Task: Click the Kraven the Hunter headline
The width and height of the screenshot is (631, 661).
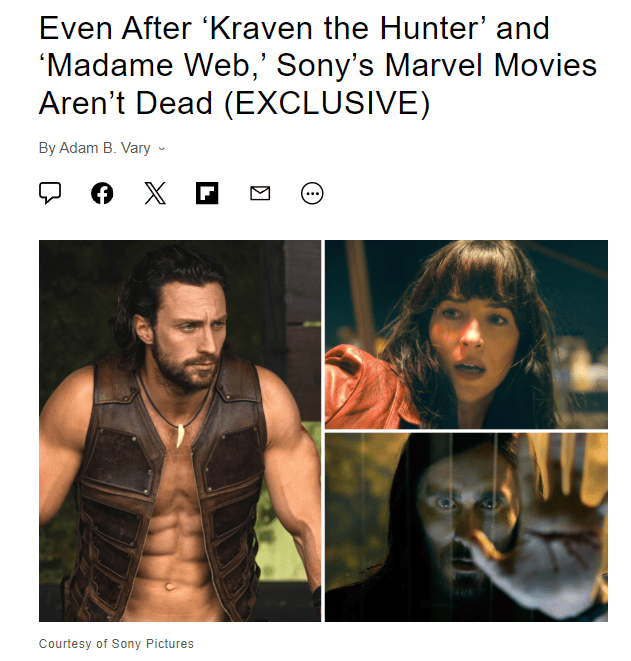Action: click(317, 65)
